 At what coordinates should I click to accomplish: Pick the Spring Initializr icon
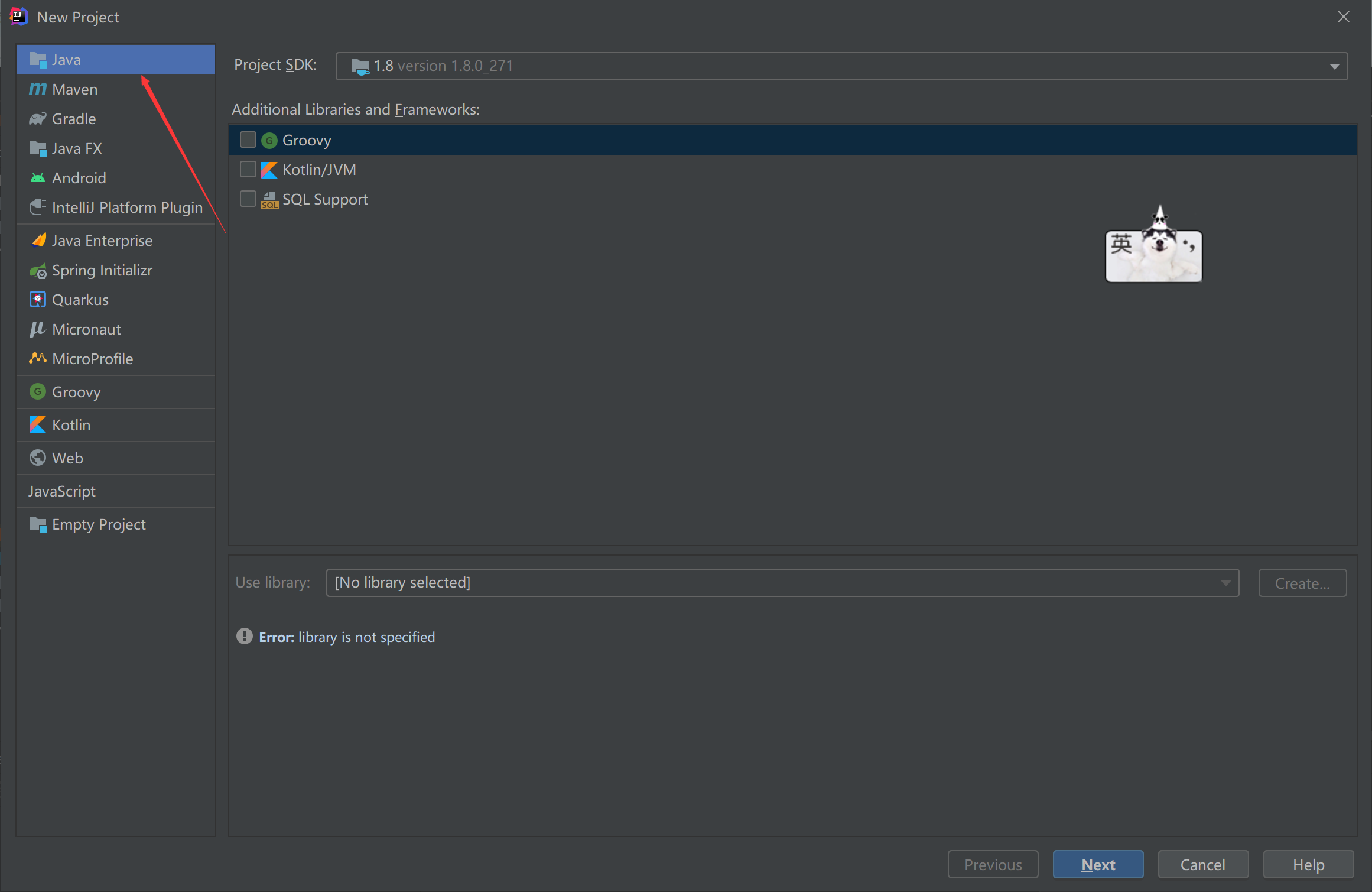(38, 271)
